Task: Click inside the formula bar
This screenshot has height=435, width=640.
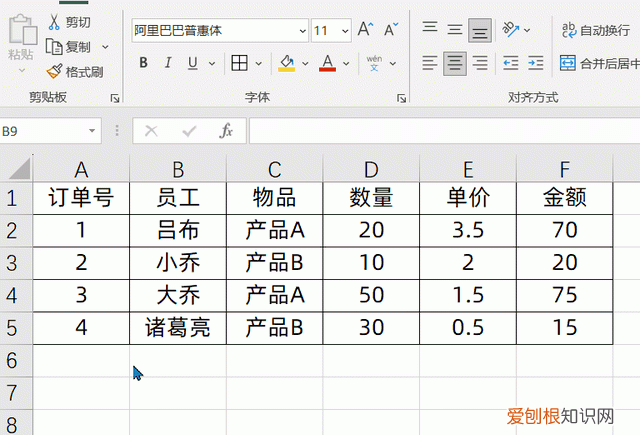Action: point(444,131)
